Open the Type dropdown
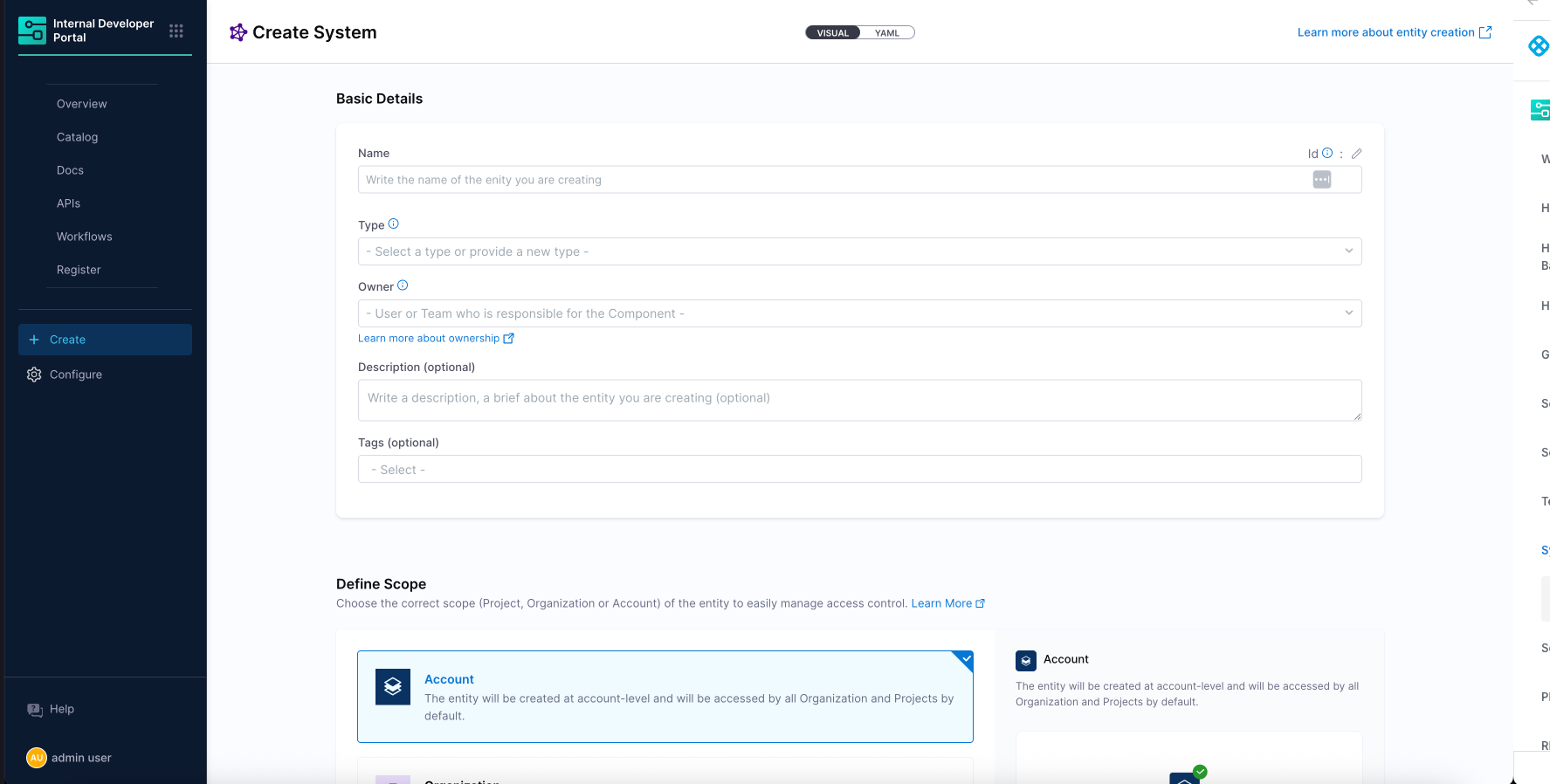Screen dimensions: 1550x784 [x=859, y=251]
